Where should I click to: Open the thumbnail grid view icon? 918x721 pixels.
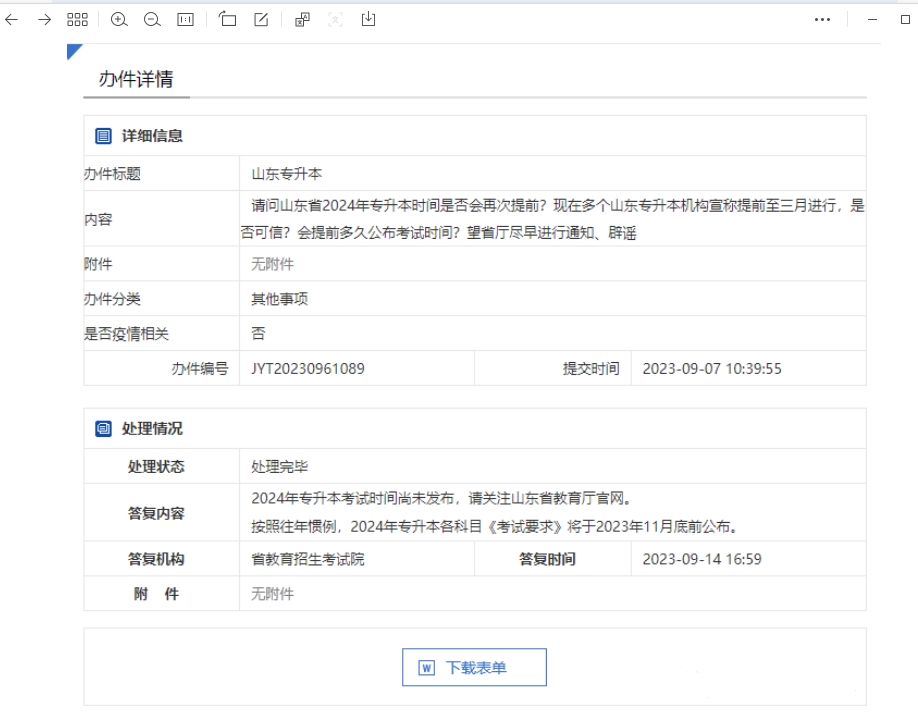coord(77,19)
